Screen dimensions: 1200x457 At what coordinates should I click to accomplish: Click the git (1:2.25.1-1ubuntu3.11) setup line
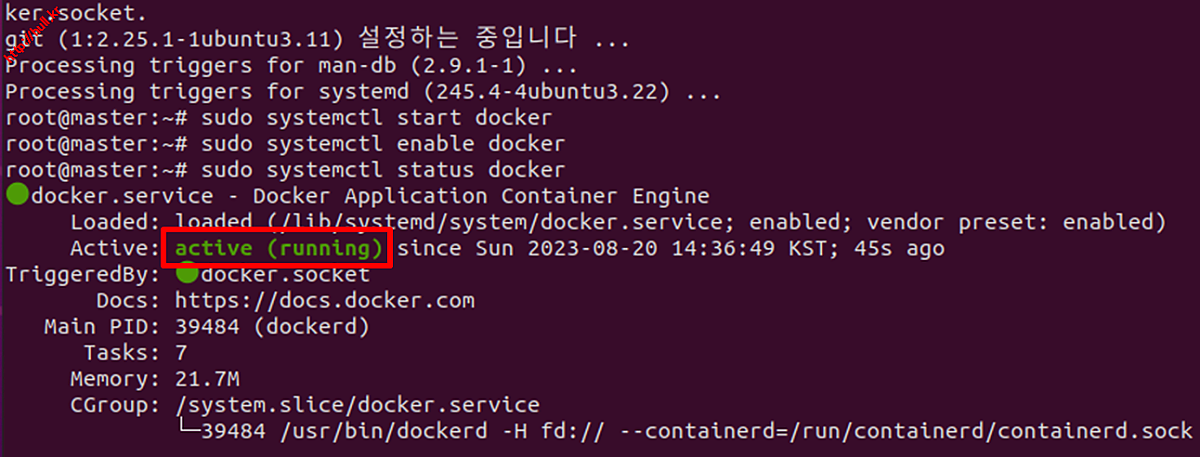click(x=318, y=40)
